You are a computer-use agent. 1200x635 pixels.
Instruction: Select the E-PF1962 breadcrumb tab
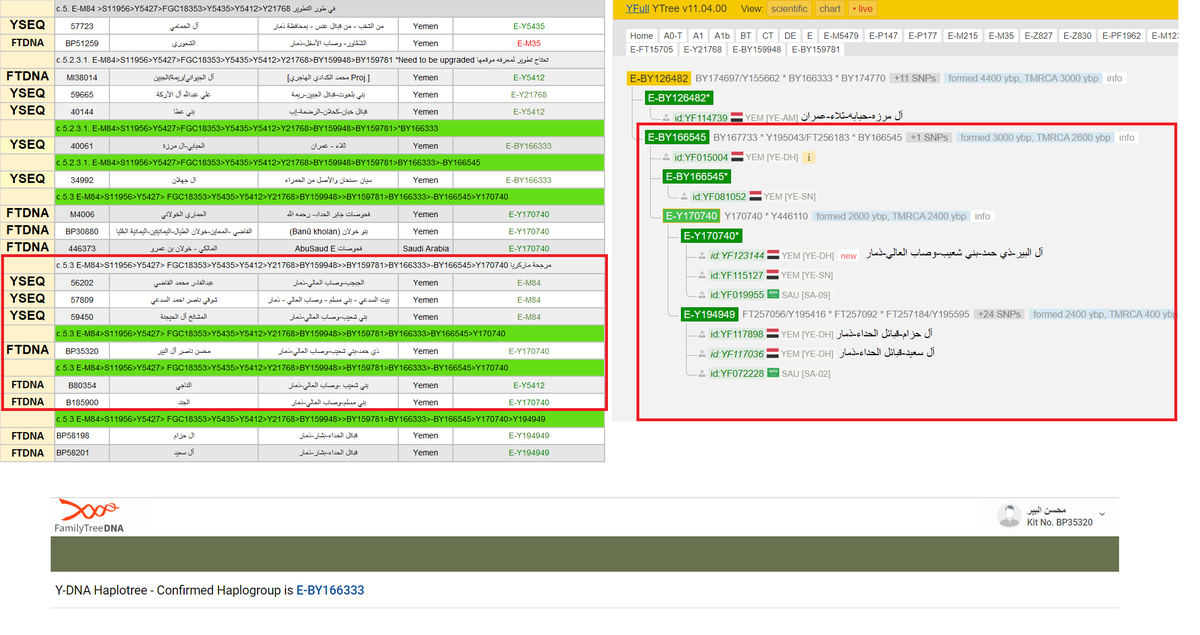(1121, 35)
